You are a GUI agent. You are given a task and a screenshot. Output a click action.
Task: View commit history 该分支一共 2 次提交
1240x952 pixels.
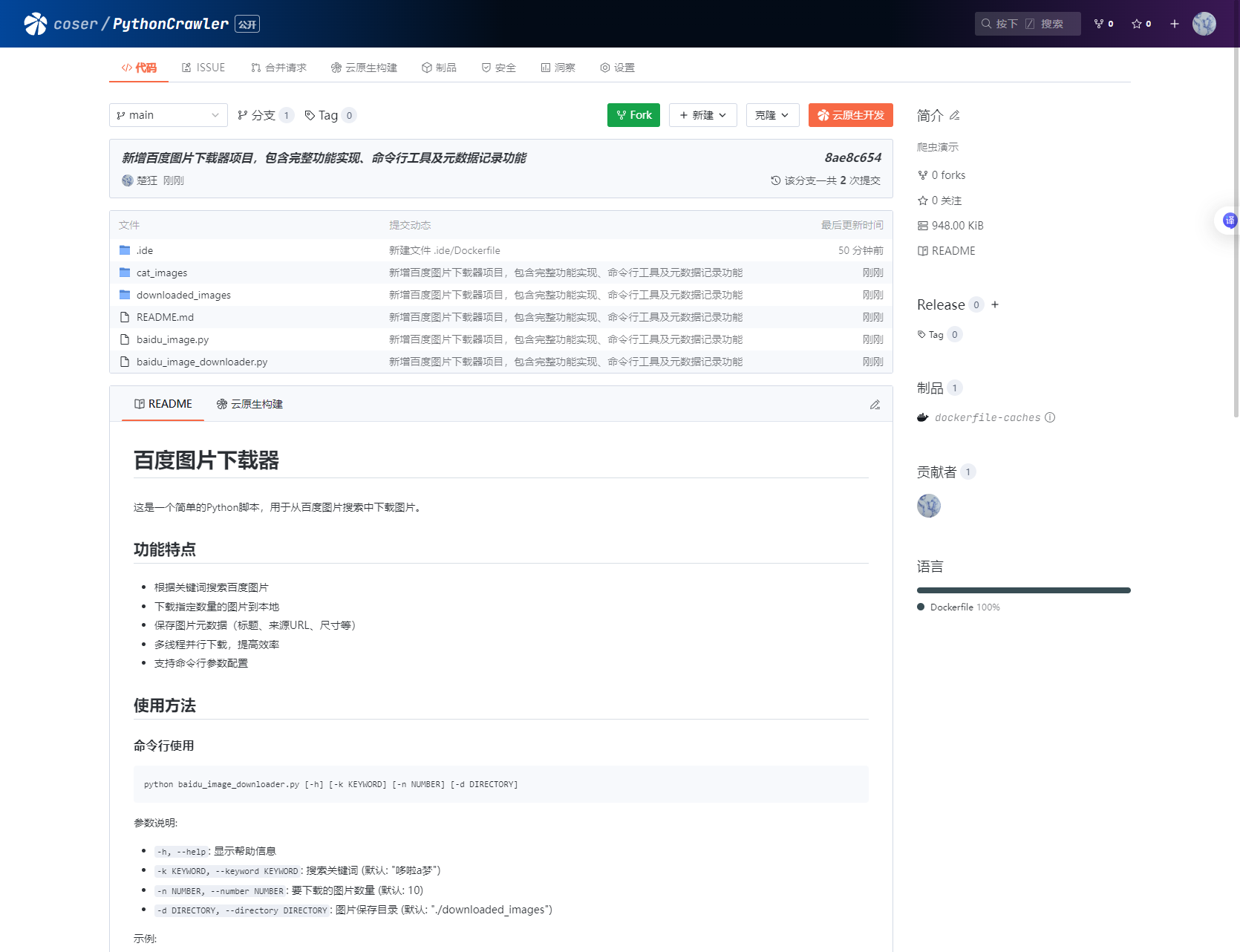pos(826,180)
